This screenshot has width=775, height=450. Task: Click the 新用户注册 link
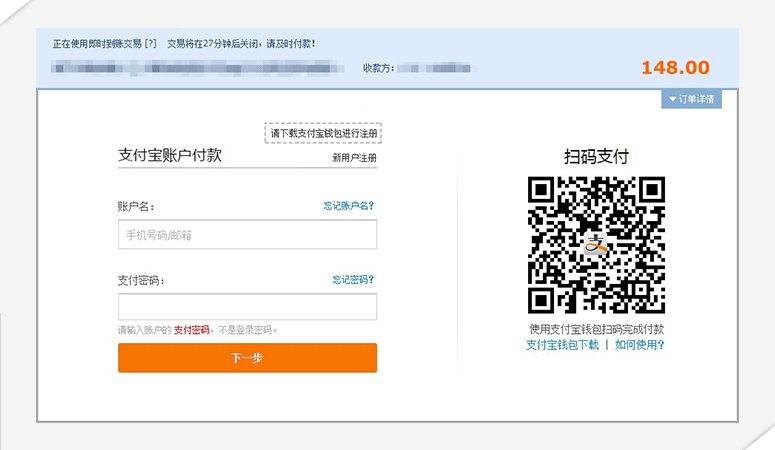click(x=354, y=158)
